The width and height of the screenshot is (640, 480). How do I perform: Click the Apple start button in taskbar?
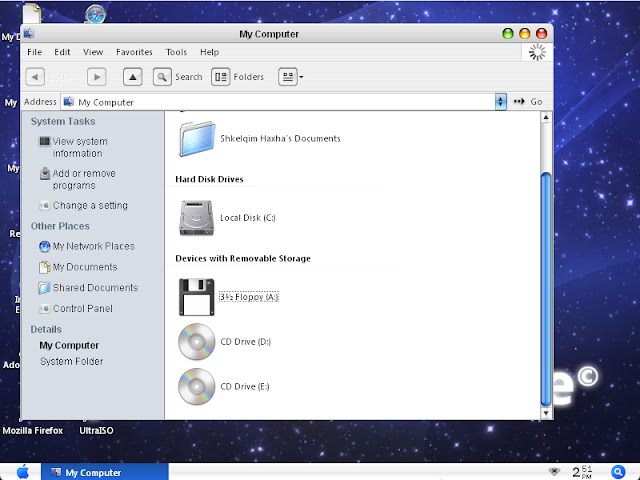tap(23, 472)
